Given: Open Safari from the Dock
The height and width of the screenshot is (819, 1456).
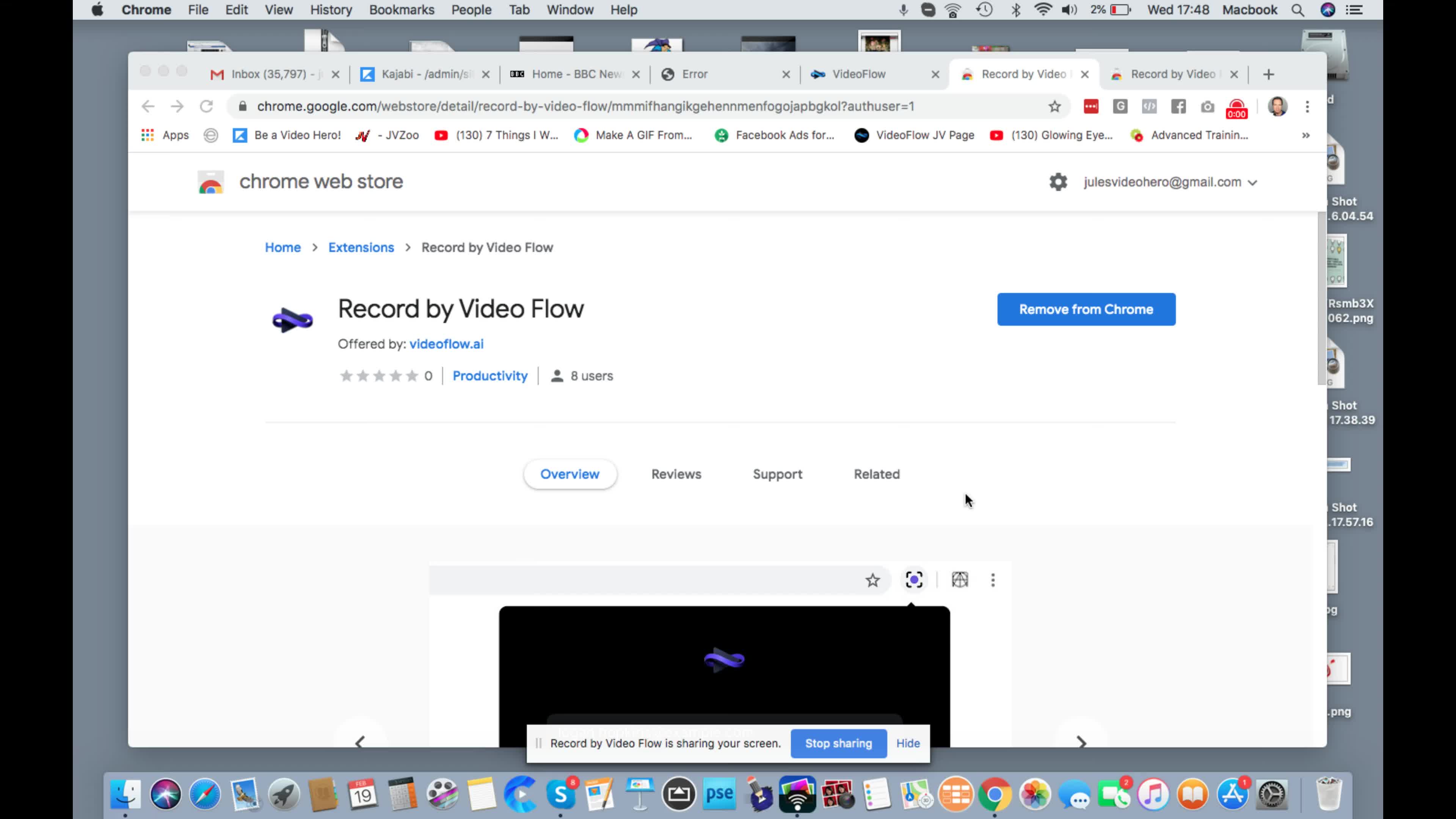Looking at the screenshot, I should coord(205,794).
